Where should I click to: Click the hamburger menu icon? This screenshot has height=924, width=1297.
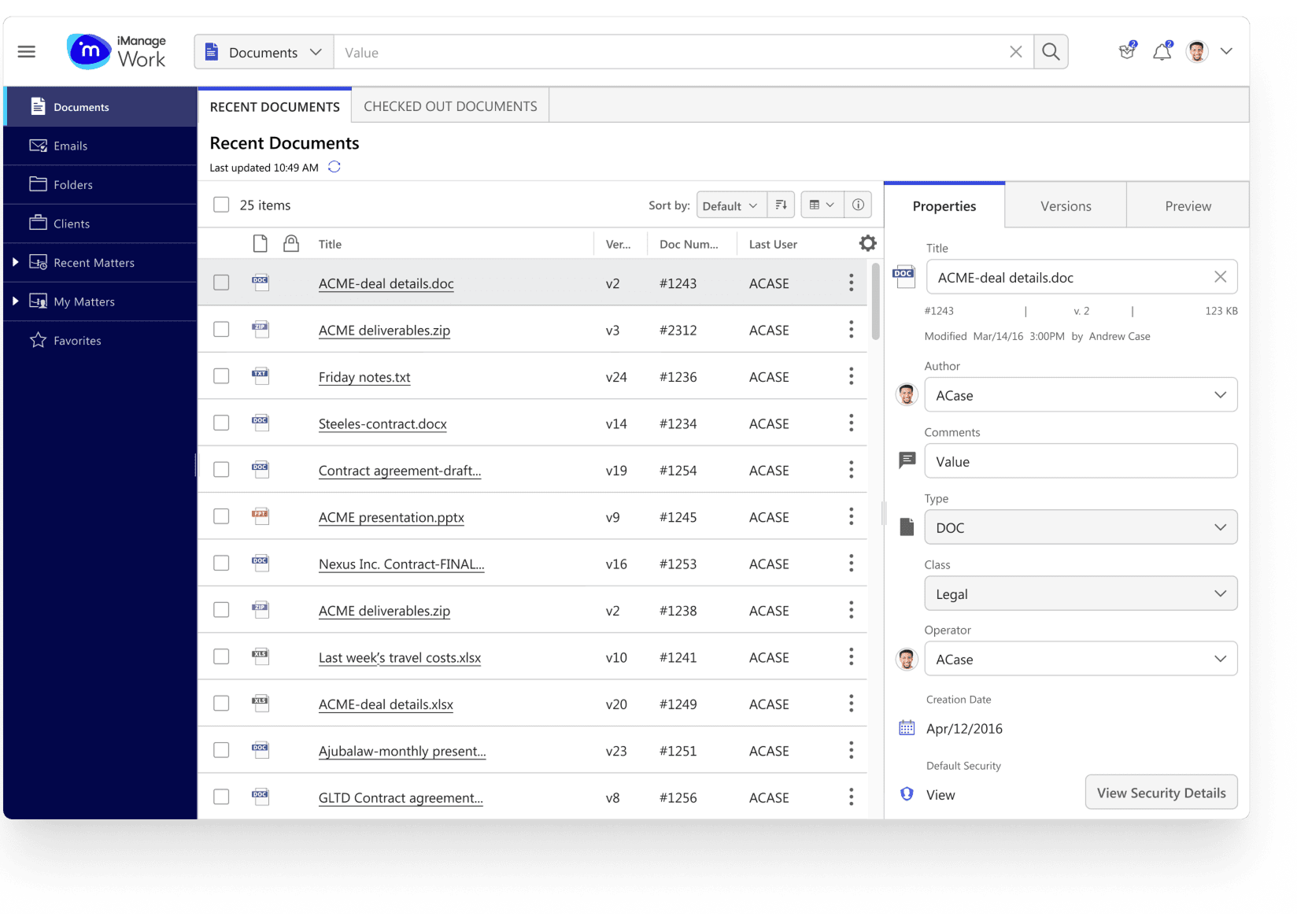[26, 51]
